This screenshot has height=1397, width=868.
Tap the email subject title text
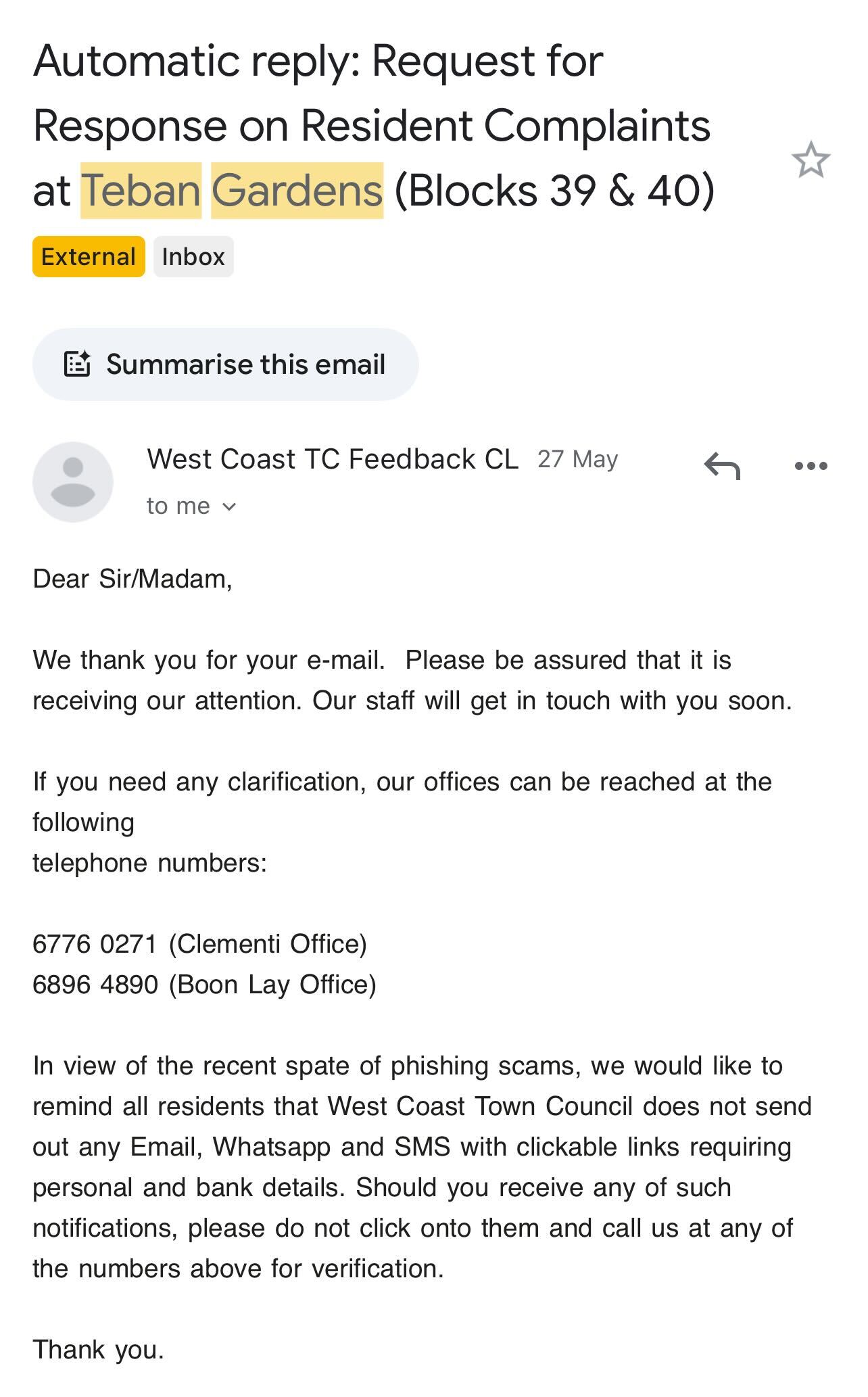pos(374,126)
